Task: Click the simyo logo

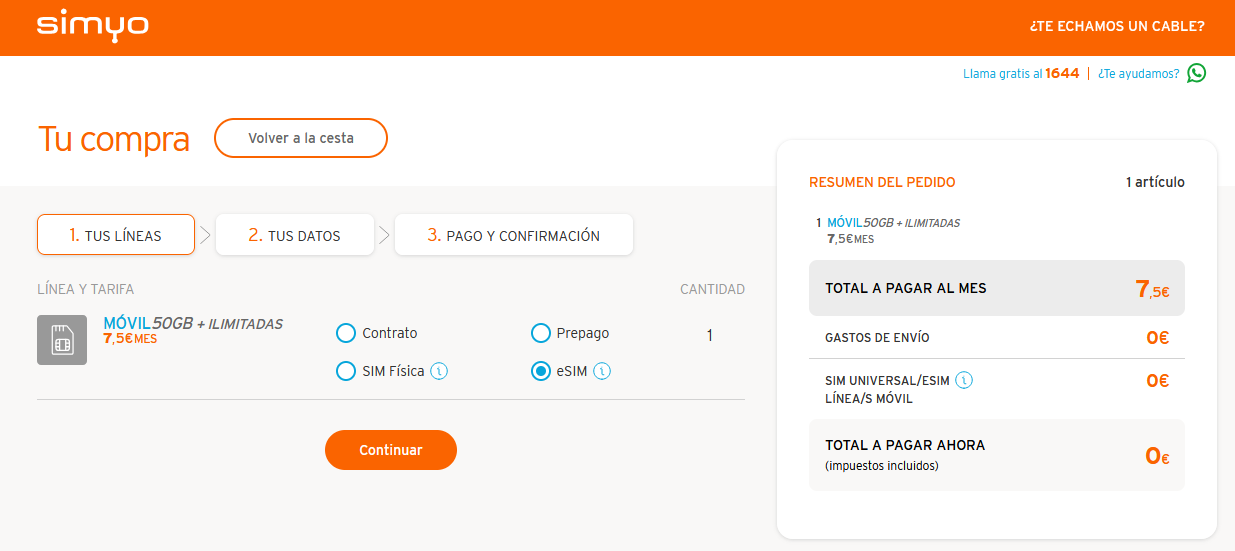Action: (93, 27)
